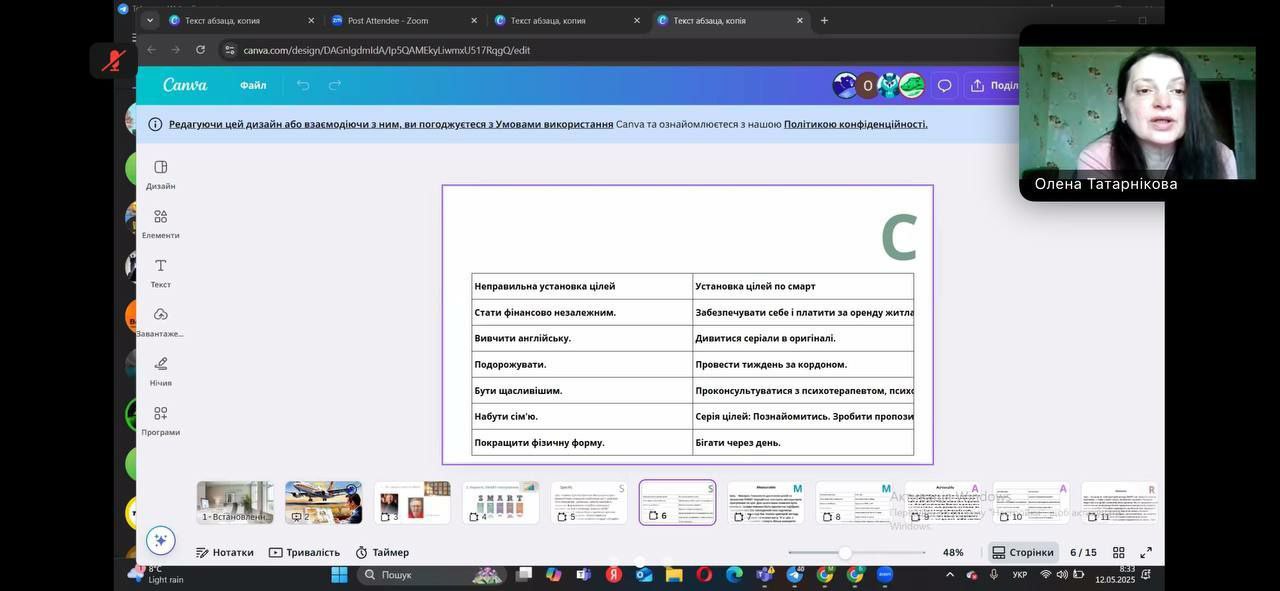Select page 4 SMART thumbnail
The width and height of the screenshot is (1280, 591).
(x=500, y=502)
